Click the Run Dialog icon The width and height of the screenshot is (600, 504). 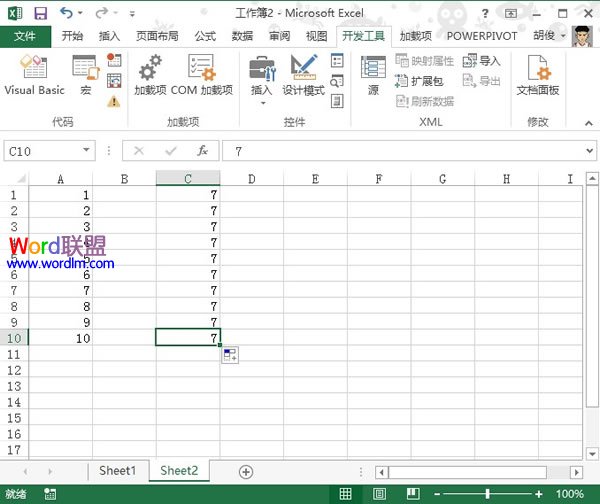click(337, 101)
